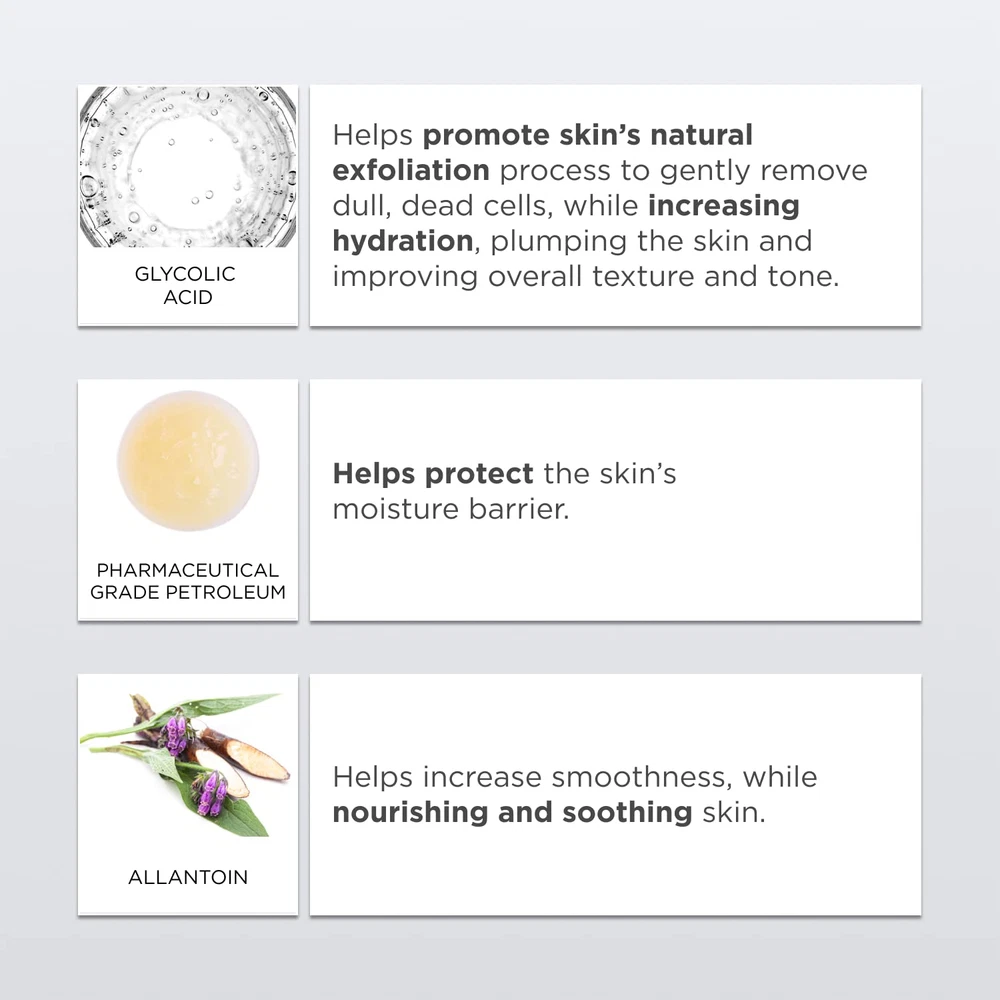Click the PHARMACEUTICAL GRADE PETROLEUM label
Viewport: 1000px width, 1000px height.
[x=188, y=581]
